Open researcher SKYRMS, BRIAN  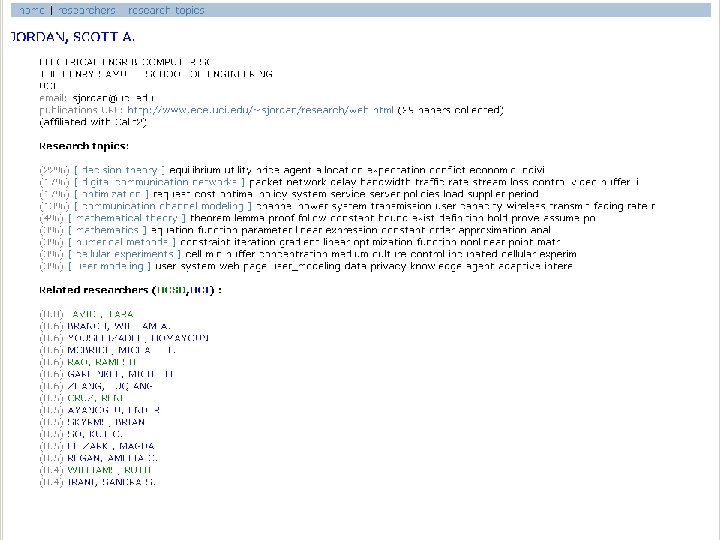[106, 422]
